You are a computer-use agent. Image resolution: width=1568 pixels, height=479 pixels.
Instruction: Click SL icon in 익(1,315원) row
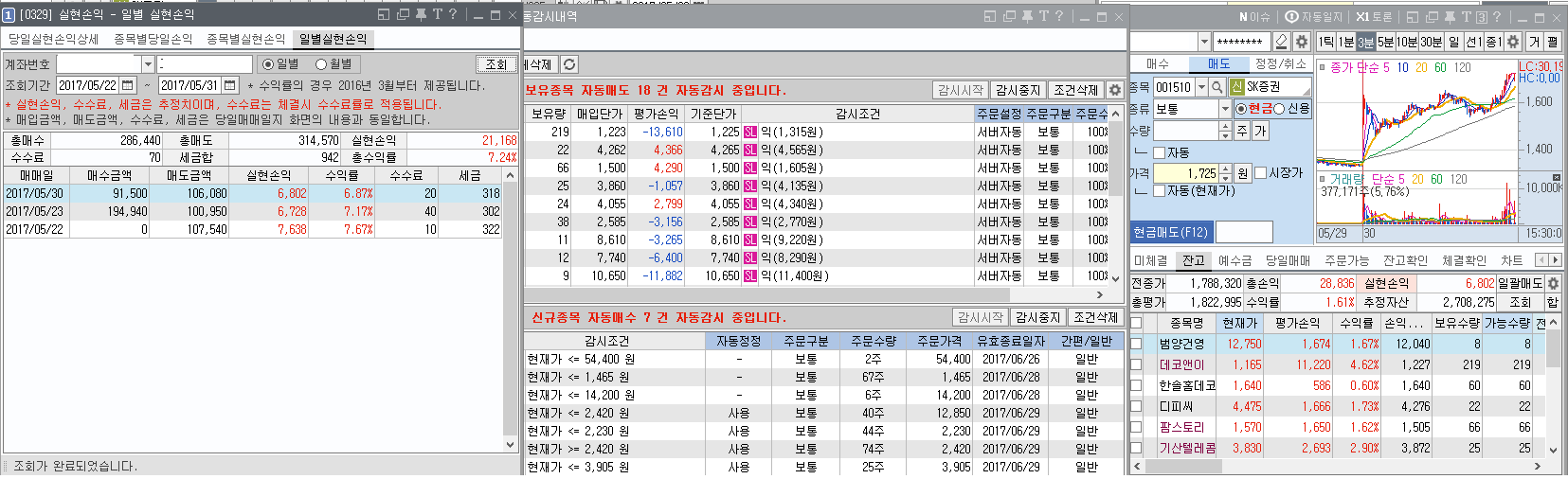[x=750, y=132]
